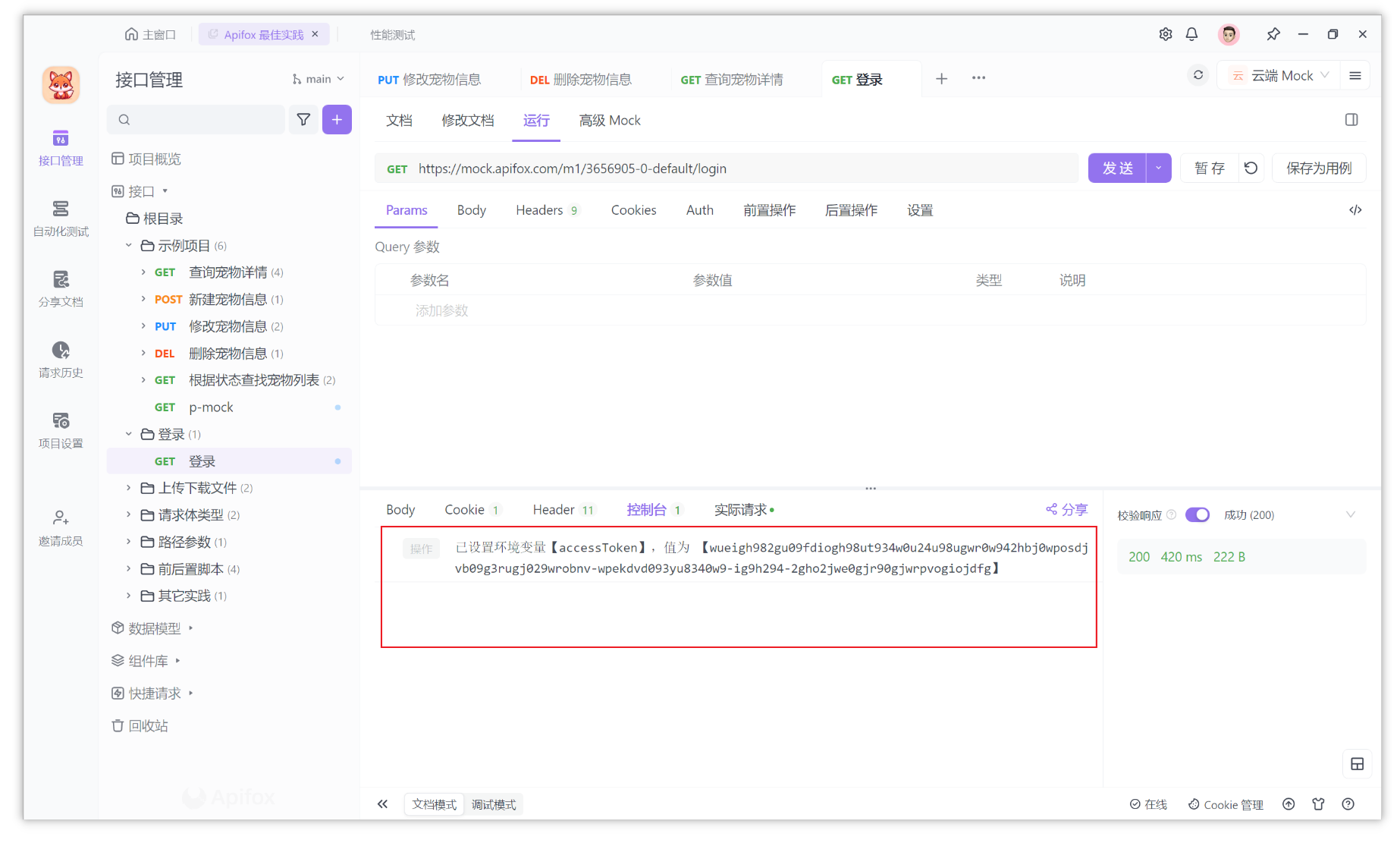Viewport: 1400px width, 843px height.
Task: Click the refresh icon beside 云端 Mock
Action: click(x=1198, y=75)
